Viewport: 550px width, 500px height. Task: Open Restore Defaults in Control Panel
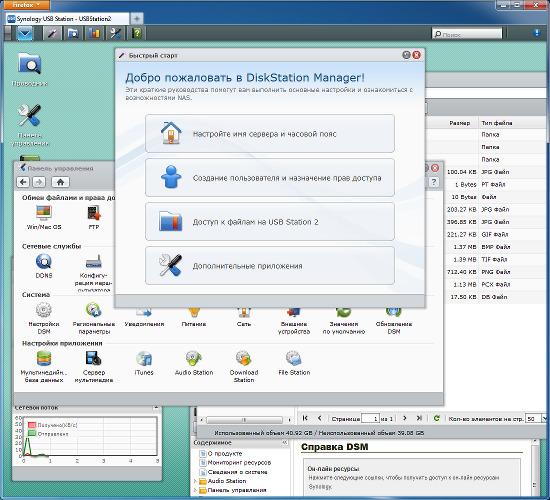(344, 321)
